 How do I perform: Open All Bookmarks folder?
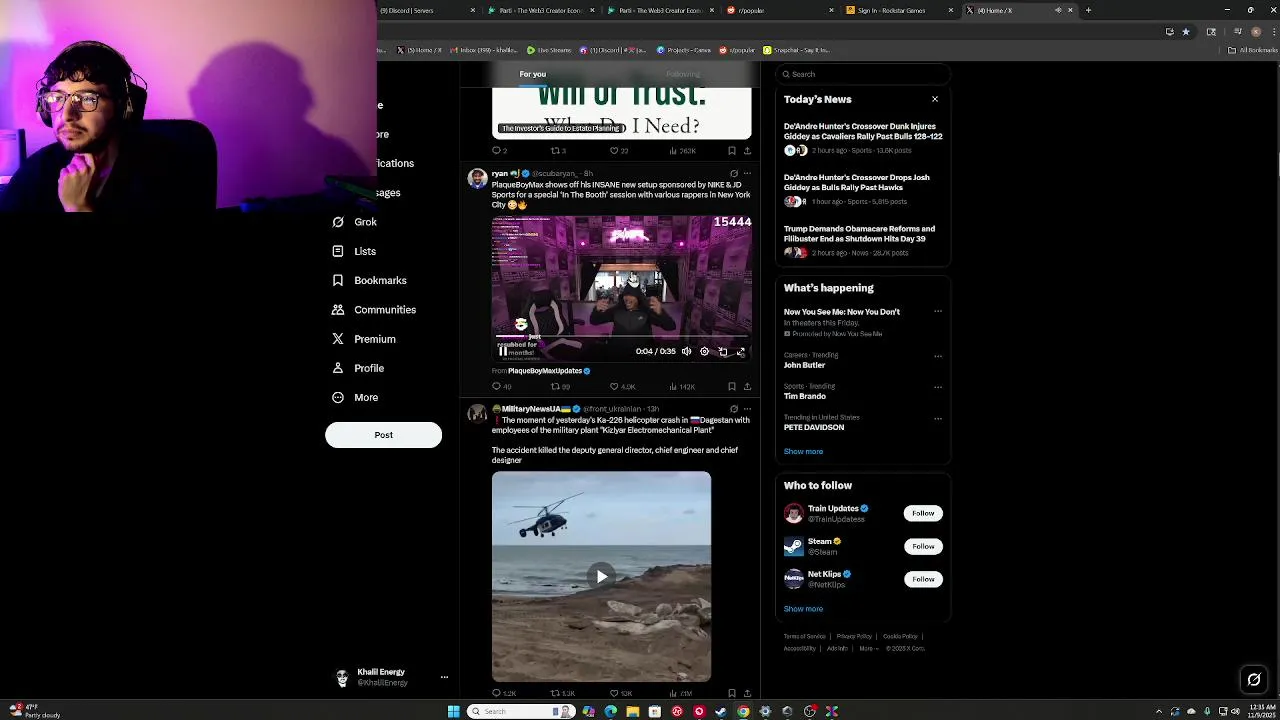(x=1254, y=50)
